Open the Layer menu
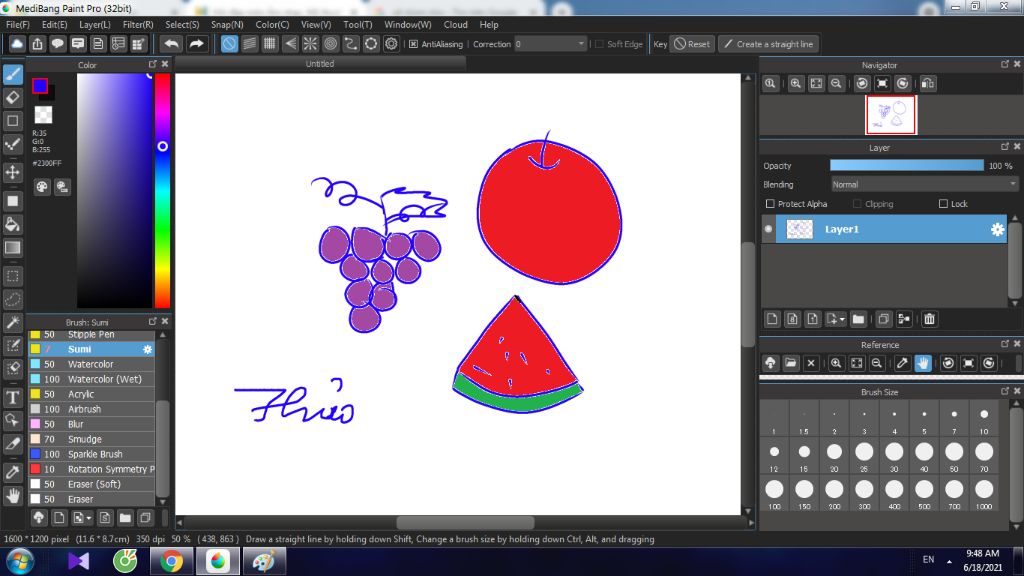The height and width of the screenshot is (576, 1024). (95, 24)
